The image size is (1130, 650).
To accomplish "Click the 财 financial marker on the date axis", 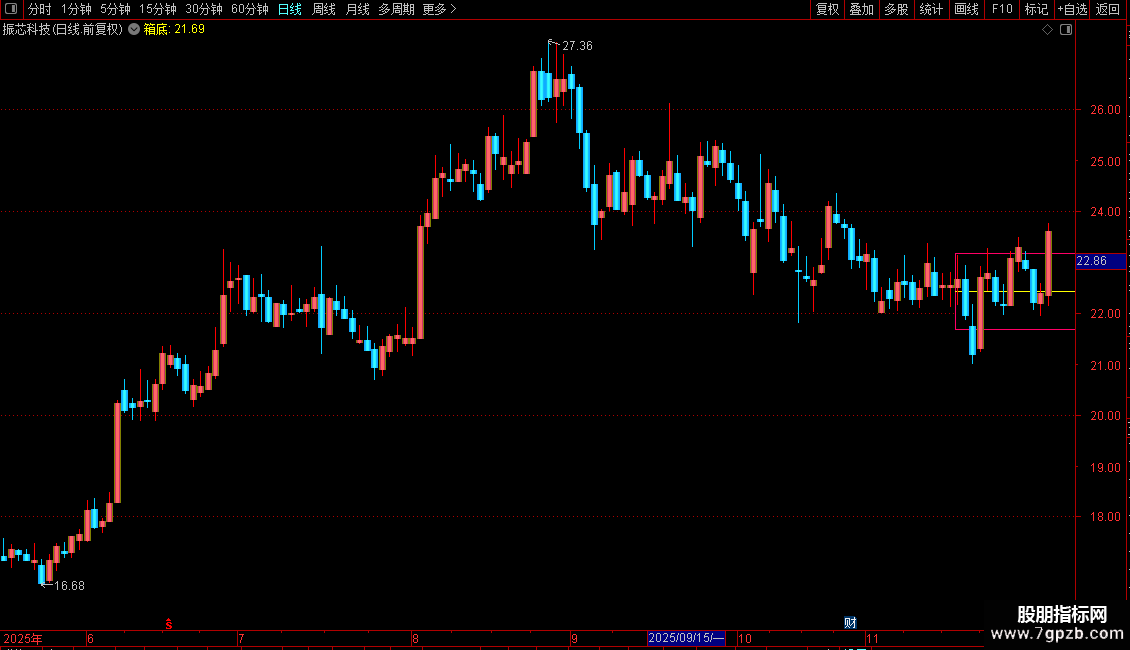I will 850,623.
